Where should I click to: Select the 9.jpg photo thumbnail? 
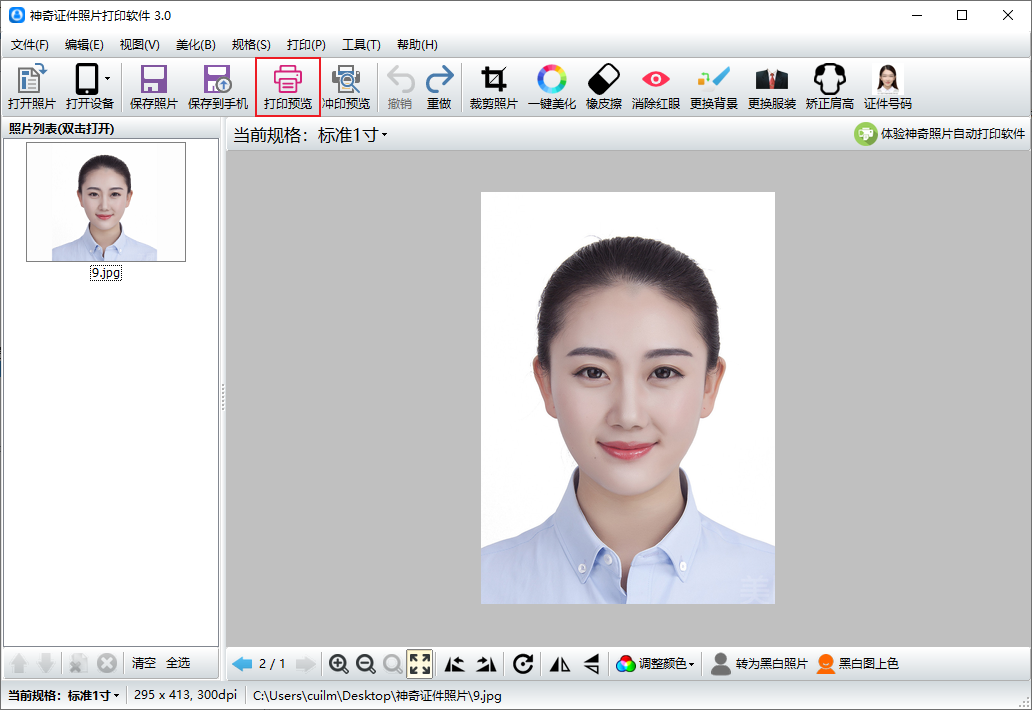coord(106,203)
